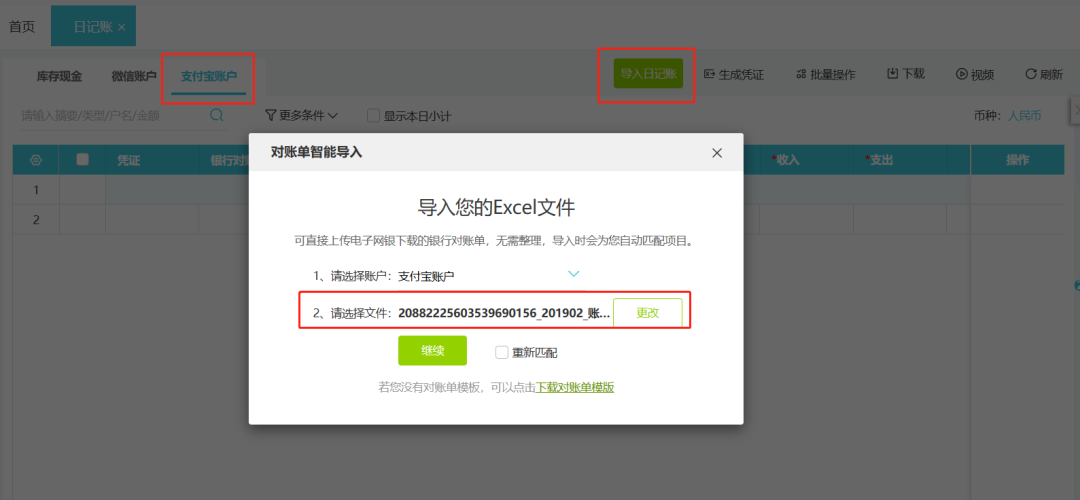Click the 刷新 refresh icon

tap(1030, 74)
